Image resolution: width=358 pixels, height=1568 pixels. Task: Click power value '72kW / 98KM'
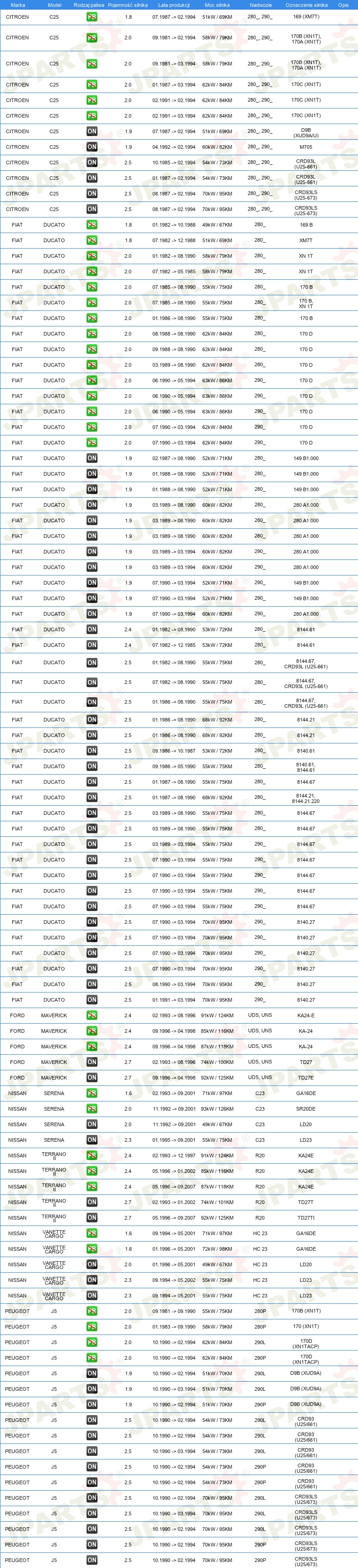pyautogui.click(x=217, y=1250)
